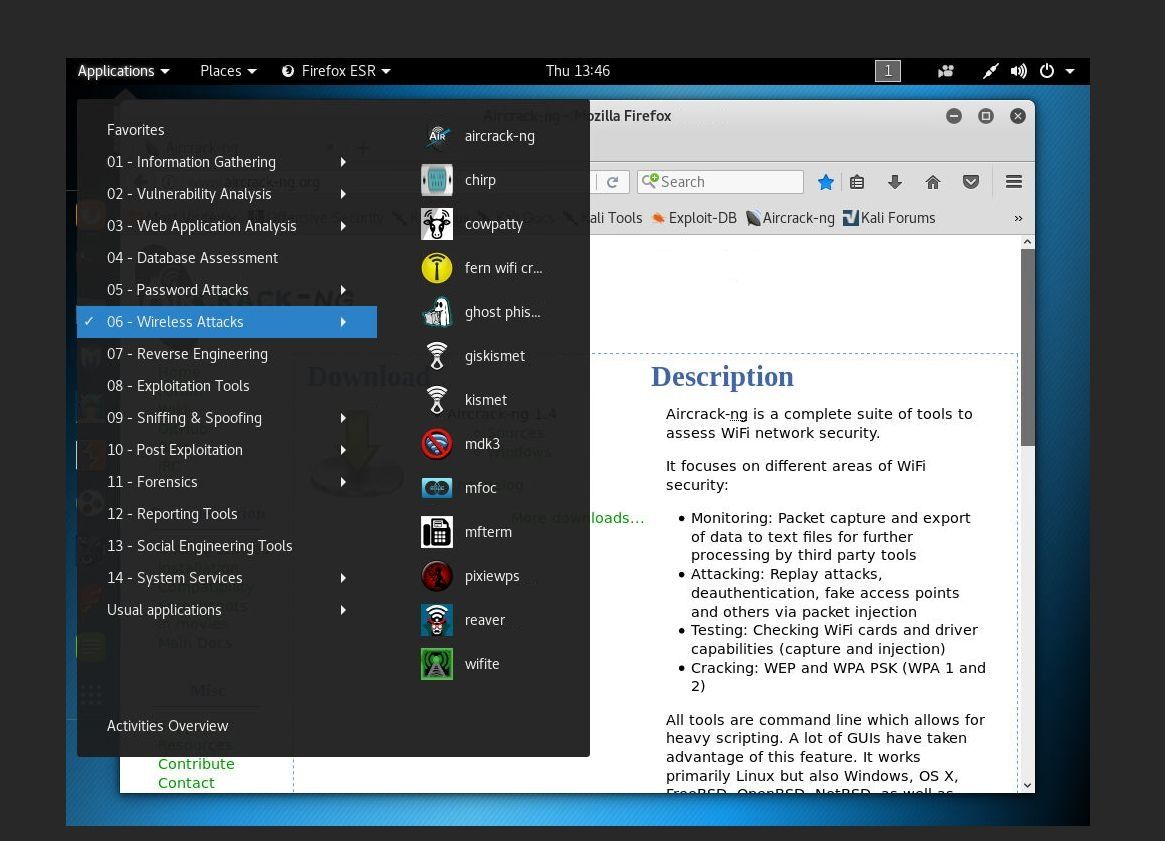The width and height of the screenshot is (1165, 841).
Task: Click the cowpatty bull icon
Action: [437, 224]
